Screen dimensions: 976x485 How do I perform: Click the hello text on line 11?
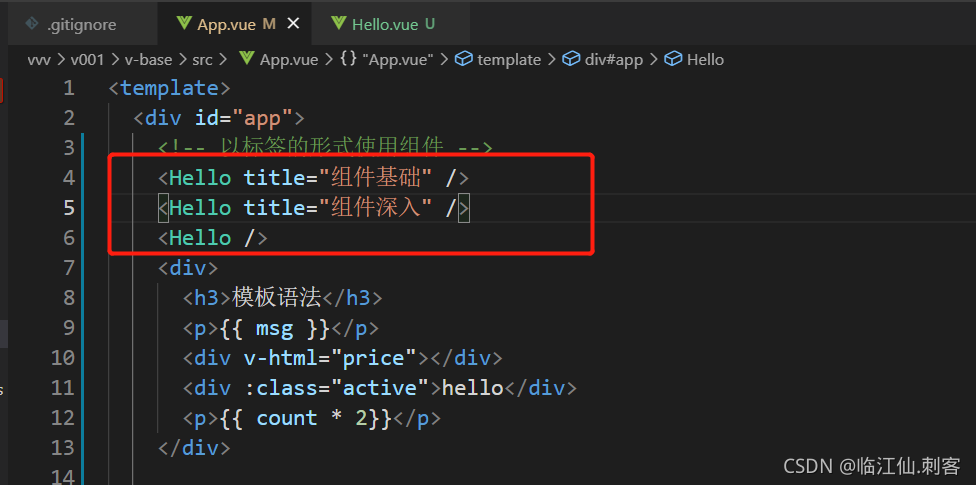click(x=472, y=387)
